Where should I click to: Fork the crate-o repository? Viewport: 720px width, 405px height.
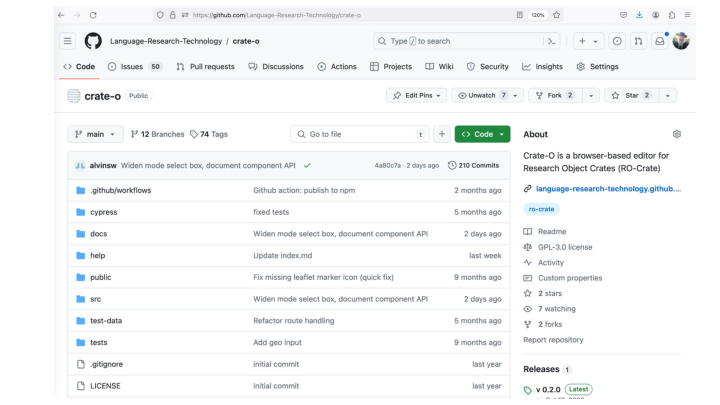point(555,96)
